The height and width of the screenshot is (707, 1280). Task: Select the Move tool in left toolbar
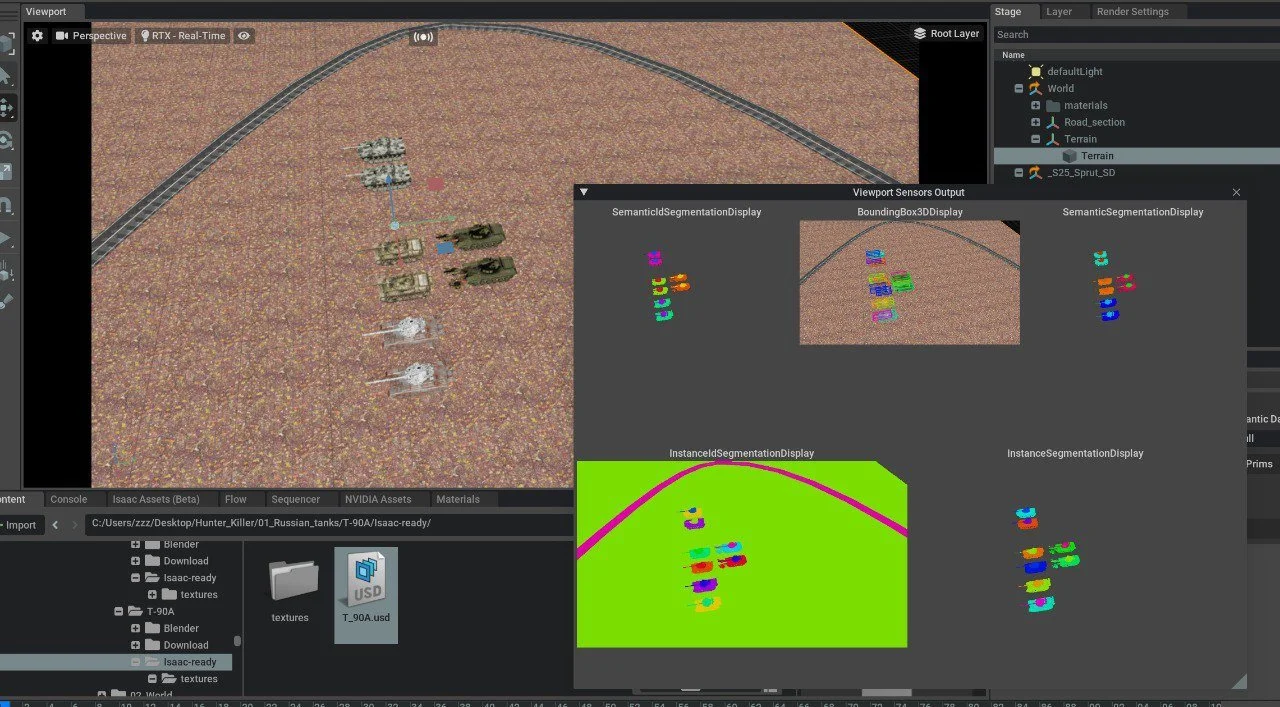6,108
